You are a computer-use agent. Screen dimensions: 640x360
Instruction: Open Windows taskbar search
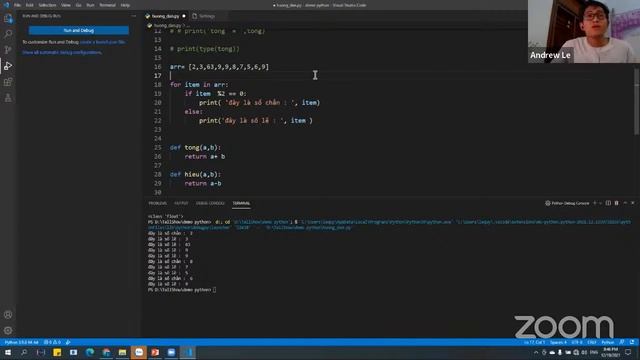24,352
